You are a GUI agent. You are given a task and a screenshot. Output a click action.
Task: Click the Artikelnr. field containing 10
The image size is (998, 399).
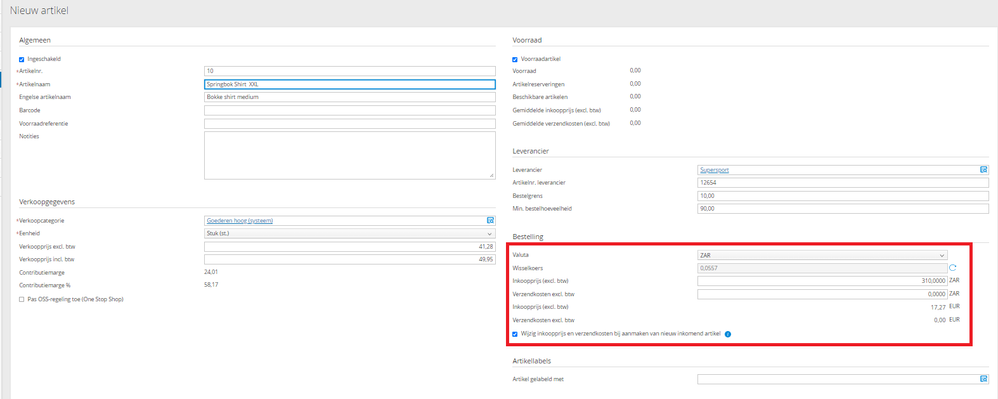point(349,71)
